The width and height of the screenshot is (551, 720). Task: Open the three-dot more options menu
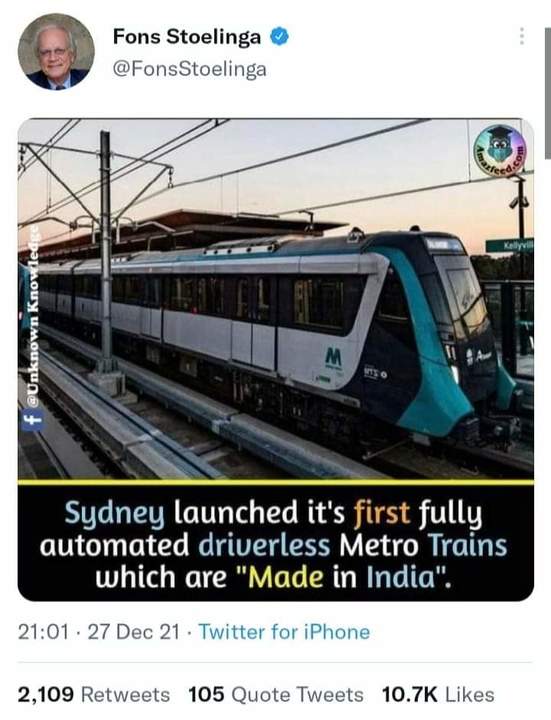coord(521,36)
